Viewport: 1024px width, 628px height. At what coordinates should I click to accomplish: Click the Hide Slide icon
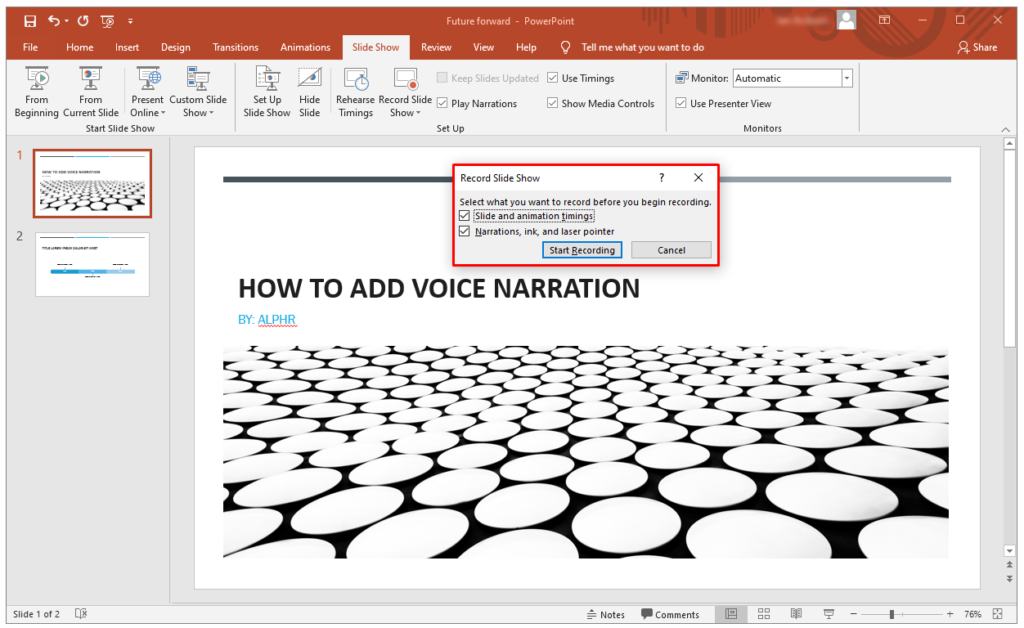pos(309,90)
